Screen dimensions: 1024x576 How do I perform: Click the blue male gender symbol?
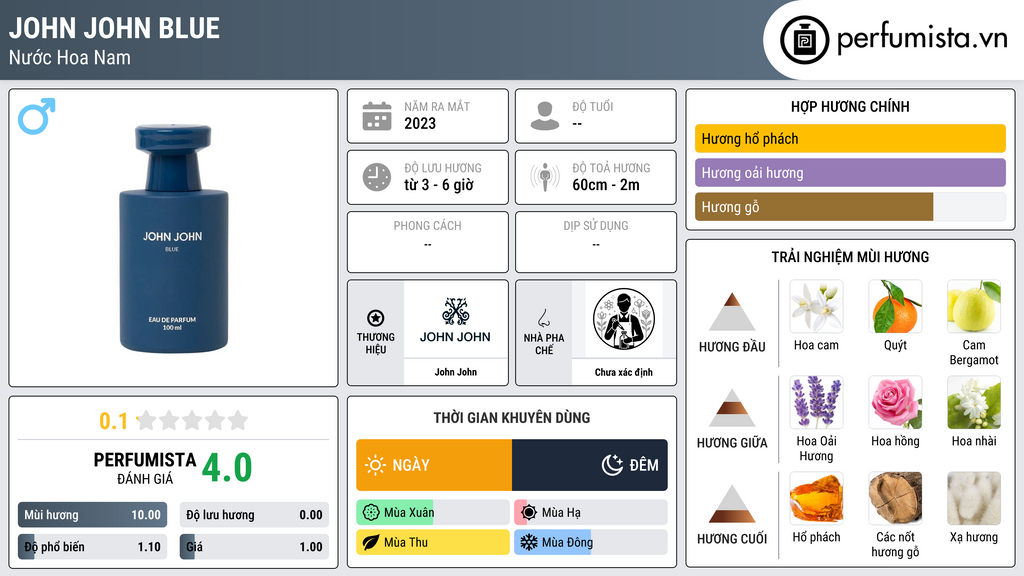click(x=37, y=116)
